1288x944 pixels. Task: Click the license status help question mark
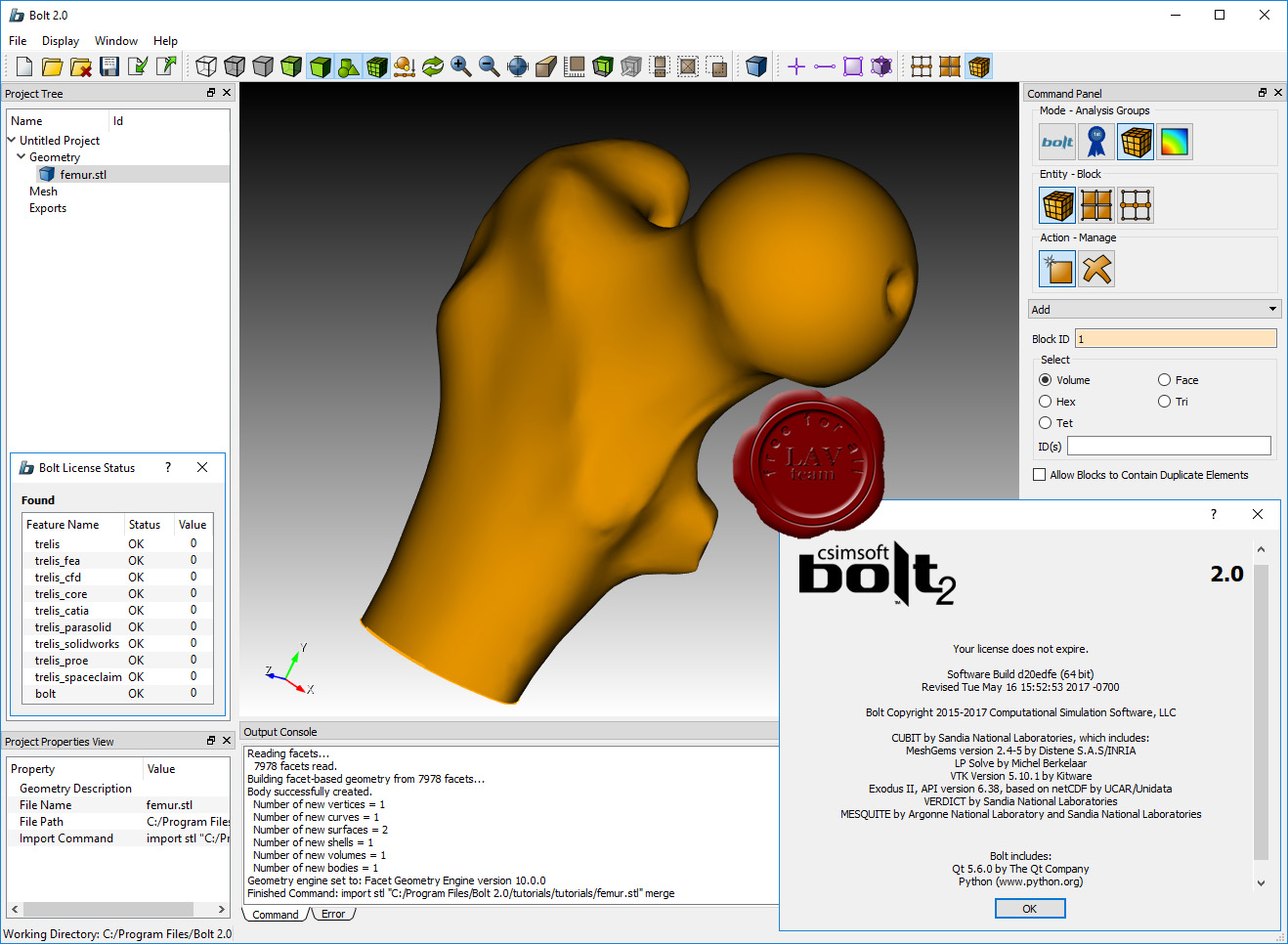click(168, 467)
